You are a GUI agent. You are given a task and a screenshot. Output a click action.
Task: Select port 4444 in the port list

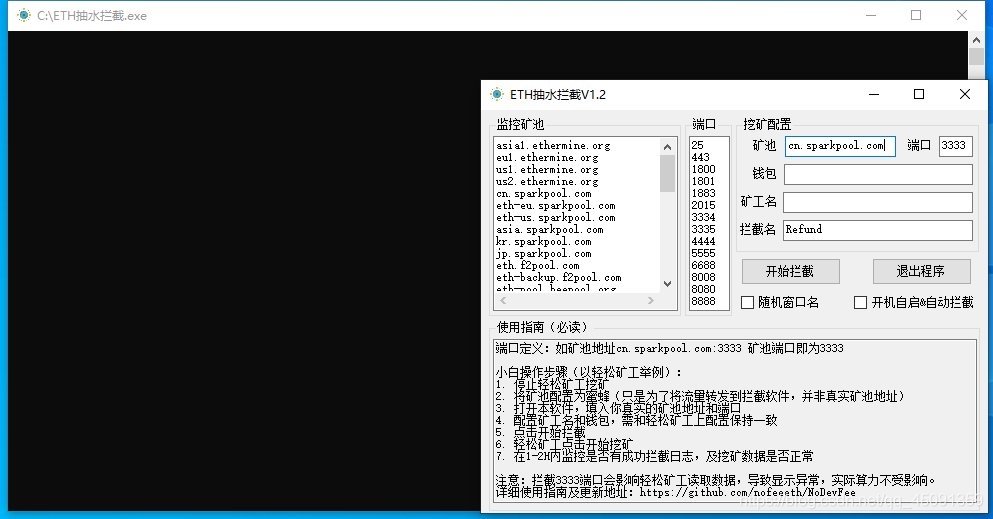(704, 241)
